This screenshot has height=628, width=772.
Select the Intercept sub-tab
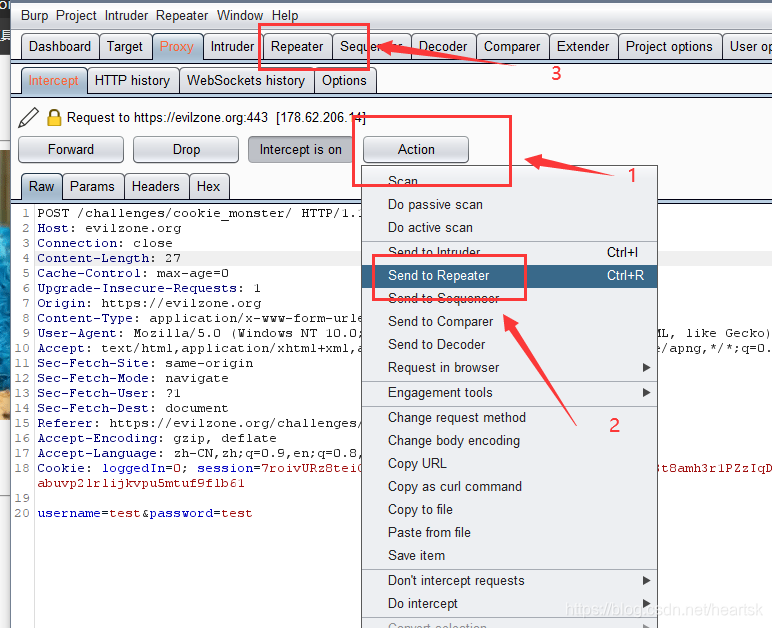pyautogui.click(x=53, y=81)
